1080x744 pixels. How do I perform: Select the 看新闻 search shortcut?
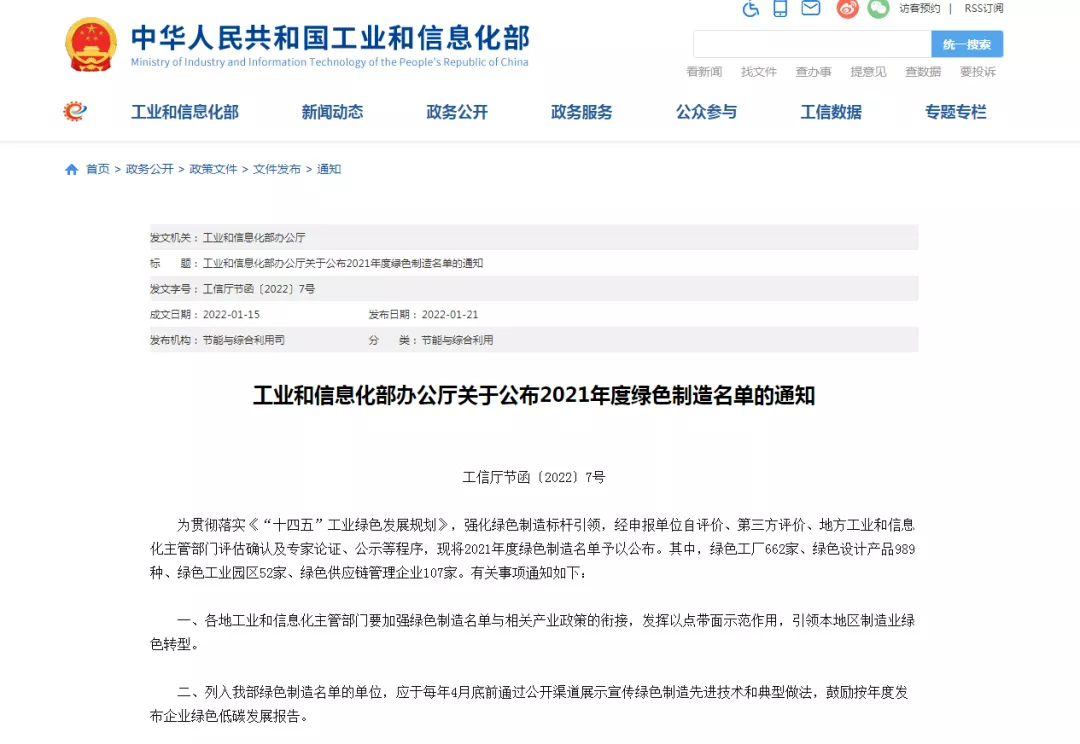click(704, 72)
